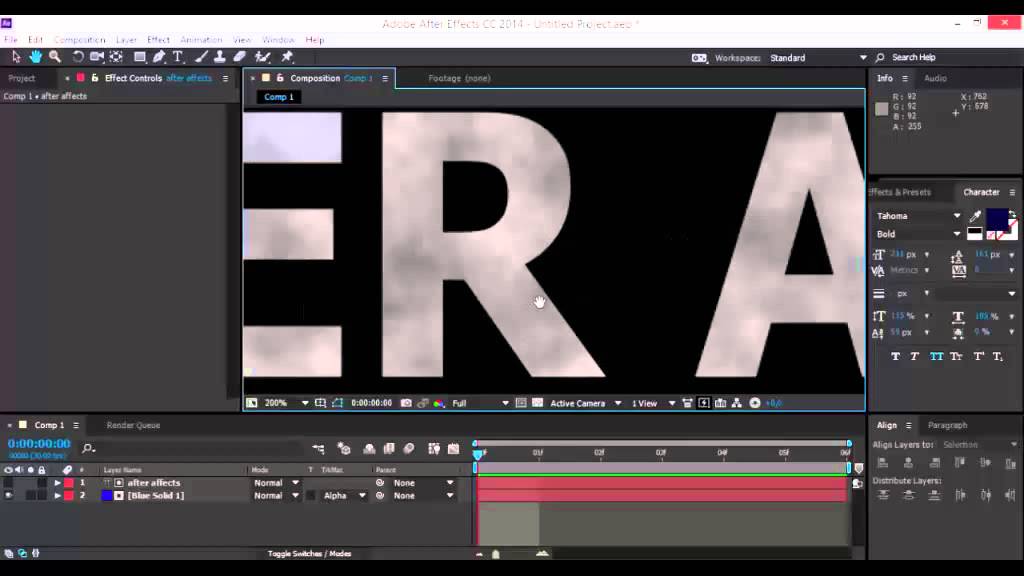Select the Clone Stamp tool

[x=220, y=57]
